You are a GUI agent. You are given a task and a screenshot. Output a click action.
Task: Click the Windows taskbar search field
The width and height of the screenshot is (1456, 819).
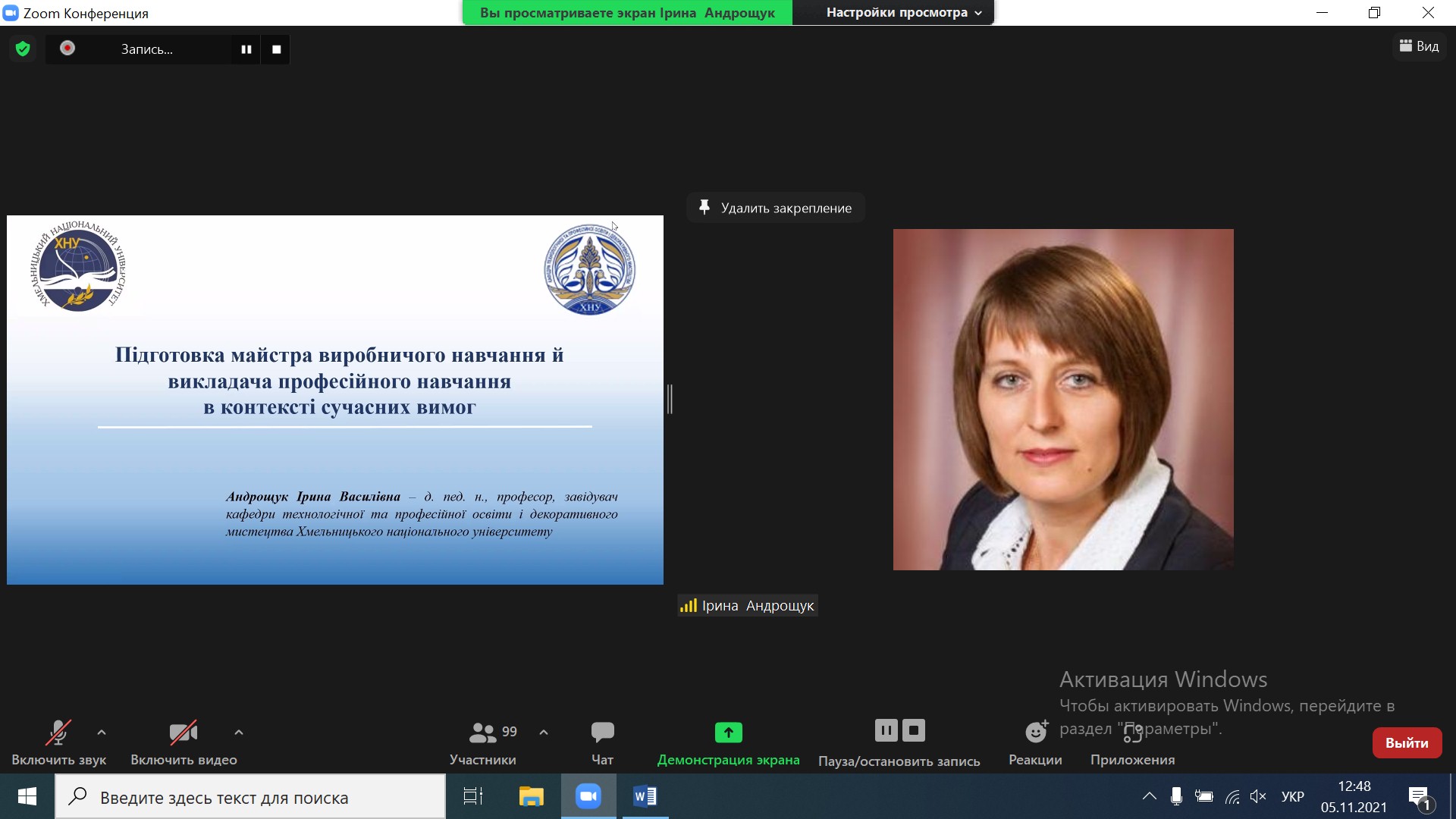(x=250, y=797)
